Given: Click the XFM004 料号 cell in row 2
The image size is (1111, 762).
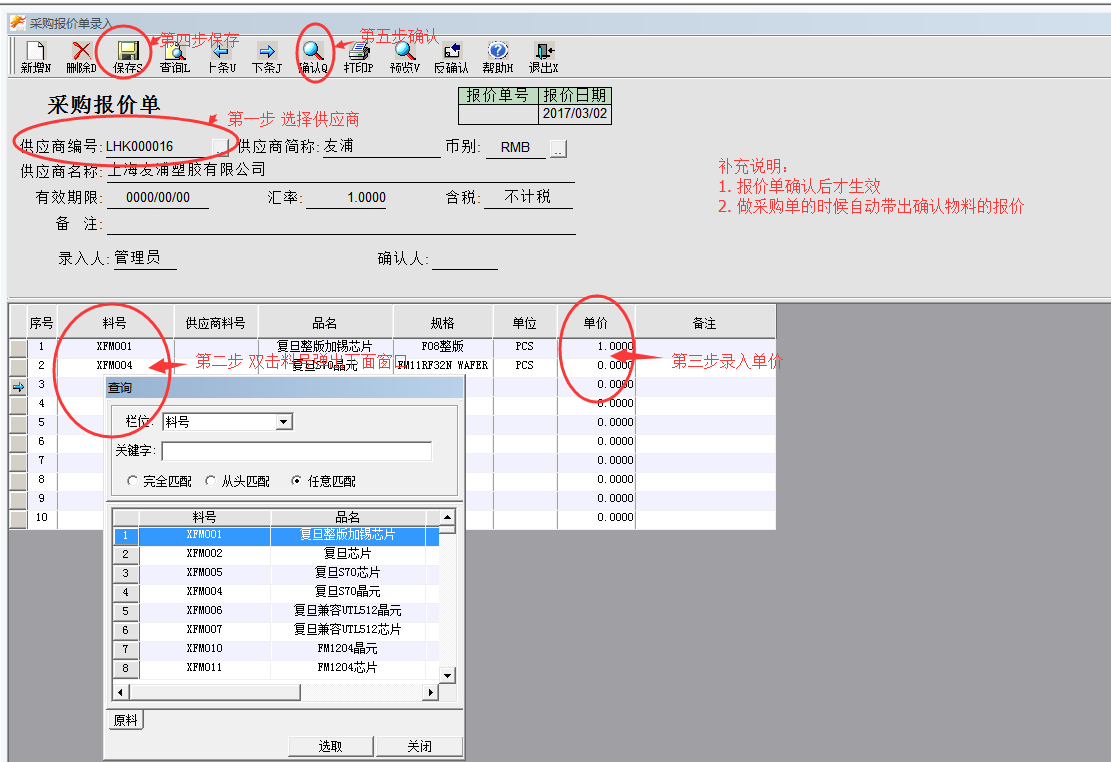Looking at the screenshot, I should tap(115, 366).
